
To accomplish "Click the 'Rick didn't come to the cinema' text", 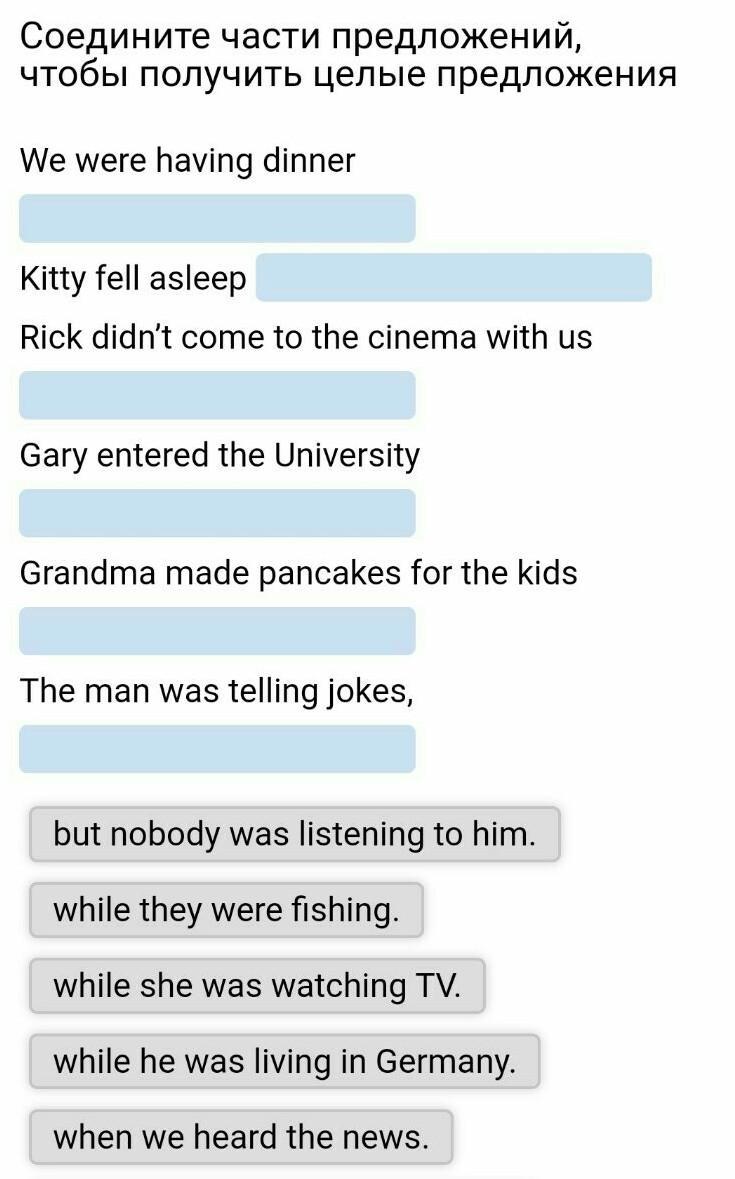I will pyautogui.click(x=305, y=337).
